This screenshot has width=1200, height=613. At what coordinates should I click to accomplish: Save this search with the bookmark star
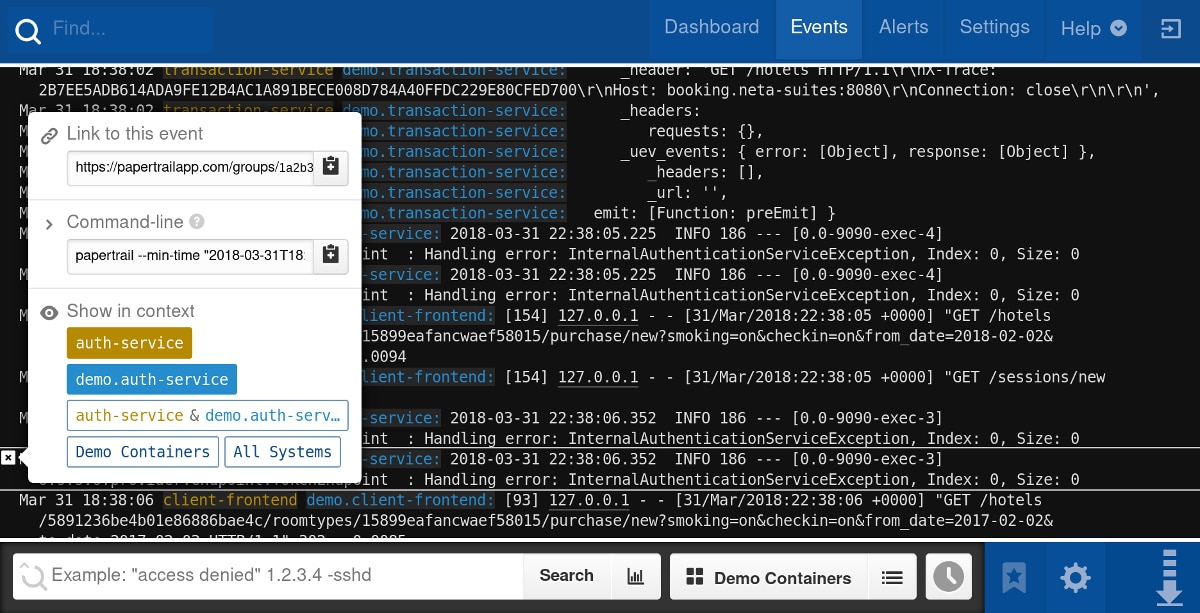[1014, 577]
